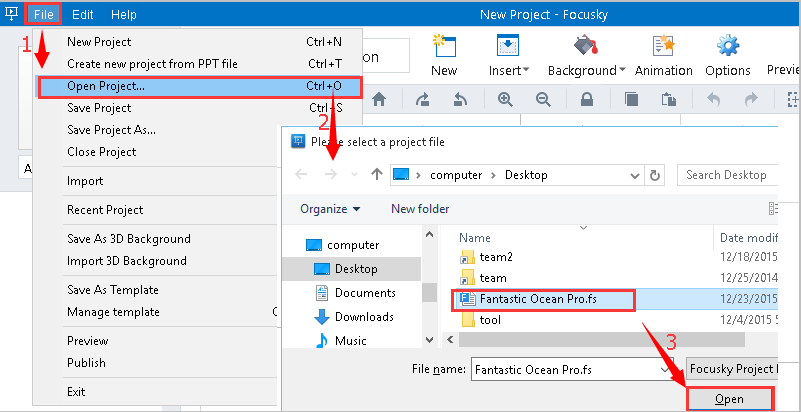
Task: Expand address bar path dropdown
Action: tap(635, 176)
